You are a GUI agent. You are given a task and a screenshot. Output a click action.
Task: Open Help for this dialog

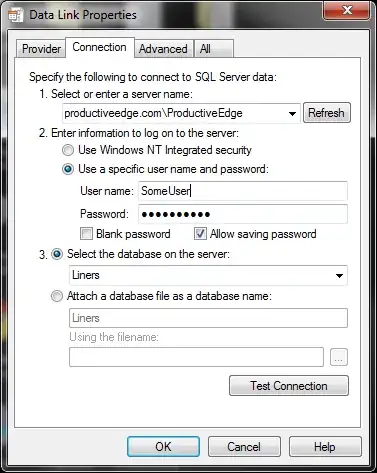(325, 447)
